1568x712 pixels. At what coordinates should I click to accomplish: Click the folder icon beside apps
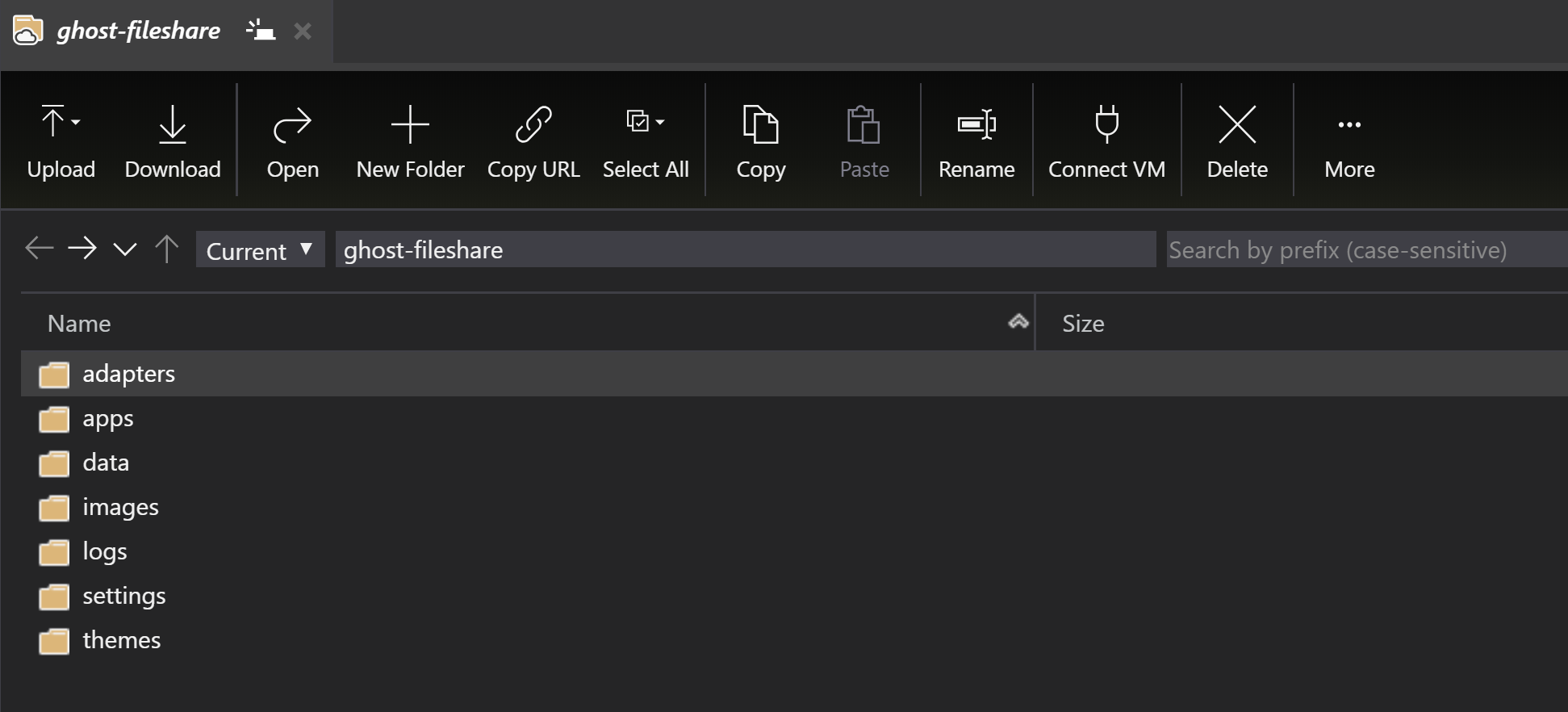pyautogui.click(x=54, y=419)
